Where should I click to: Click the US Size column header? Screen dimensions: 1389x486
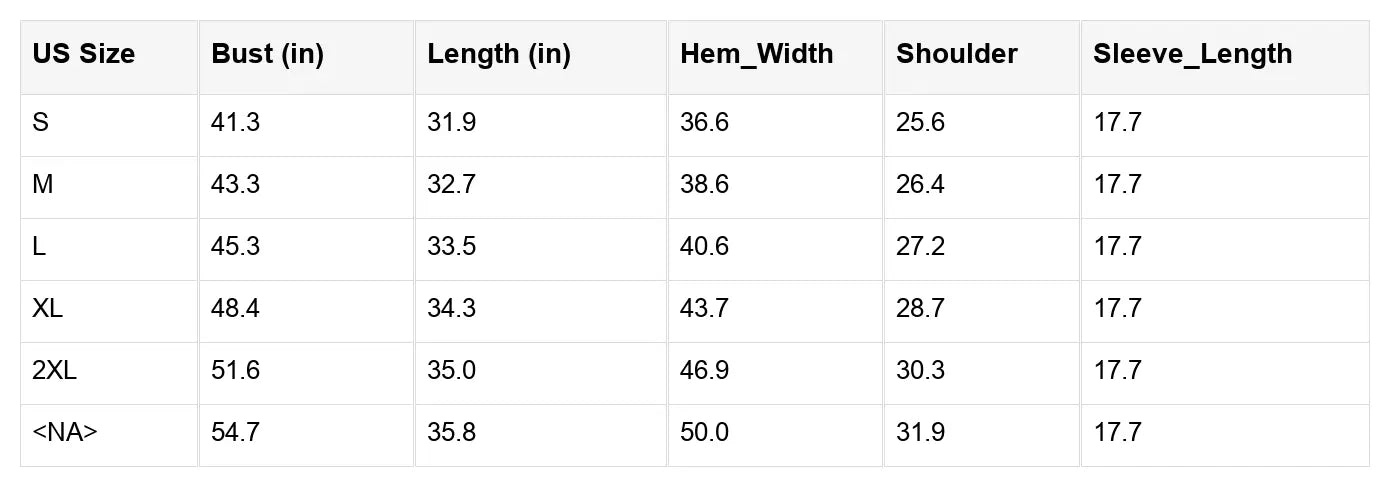tap(109, 57)
